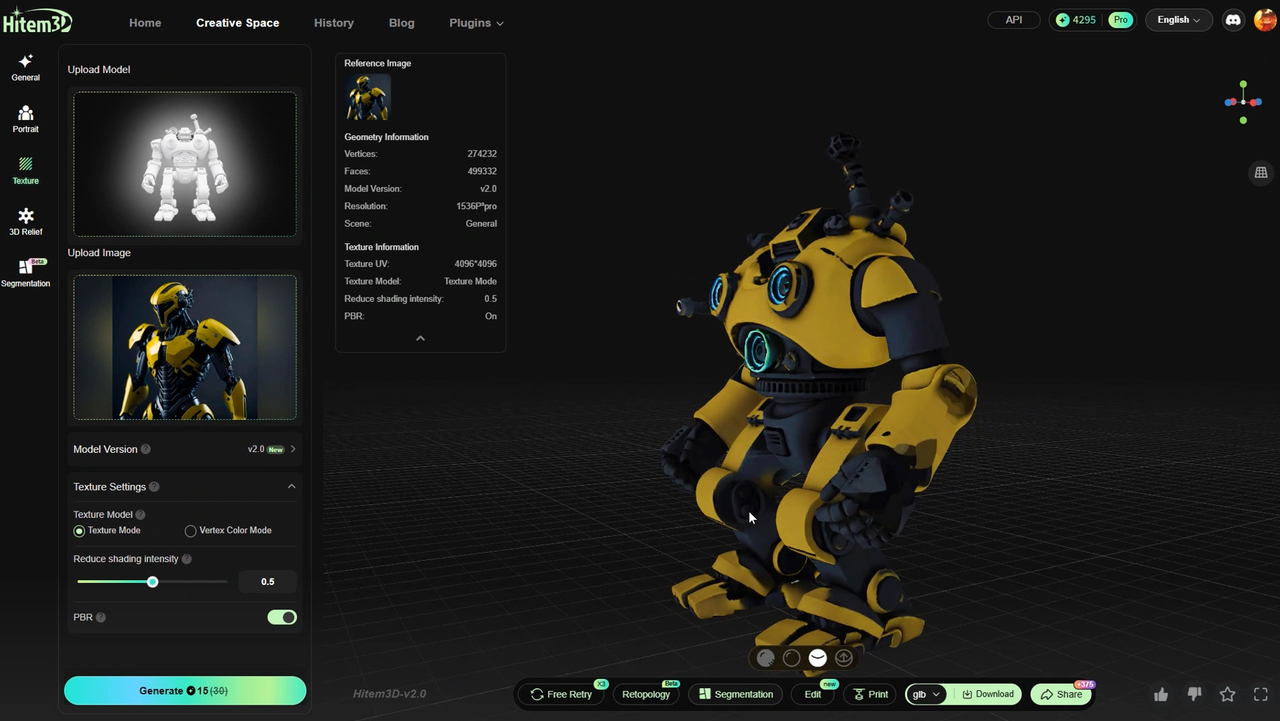Click Texture Settings help icon
Viewport: 1280px width, 721px height.
click(x=154, y=487)
